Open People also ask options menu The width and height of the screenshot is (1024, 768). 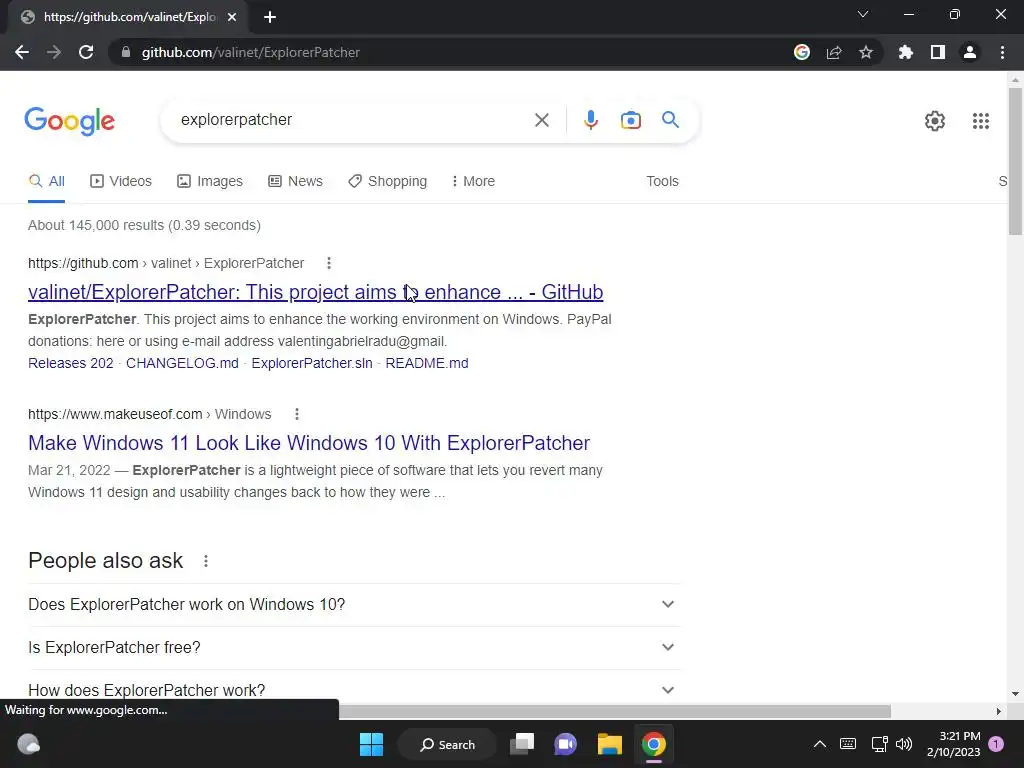click(206, 561)
